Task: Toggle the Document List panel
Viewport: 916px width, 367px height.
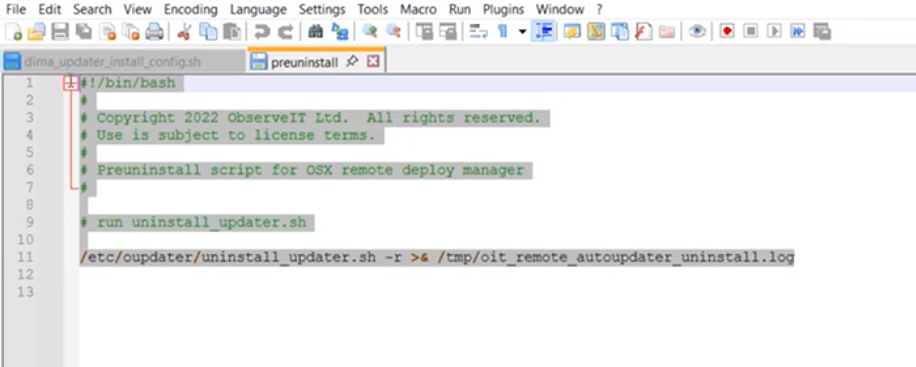Action: pos(619,32)
